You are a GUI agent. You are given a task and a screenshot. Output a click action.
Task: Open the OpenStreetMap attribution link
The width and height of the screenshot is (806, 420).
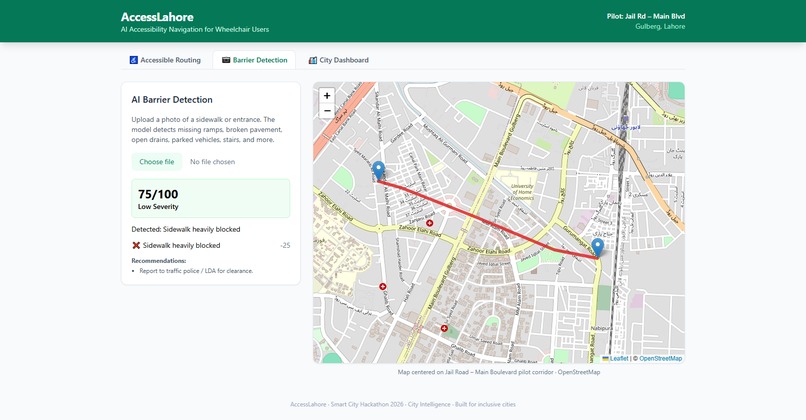(x=661, y=358)
